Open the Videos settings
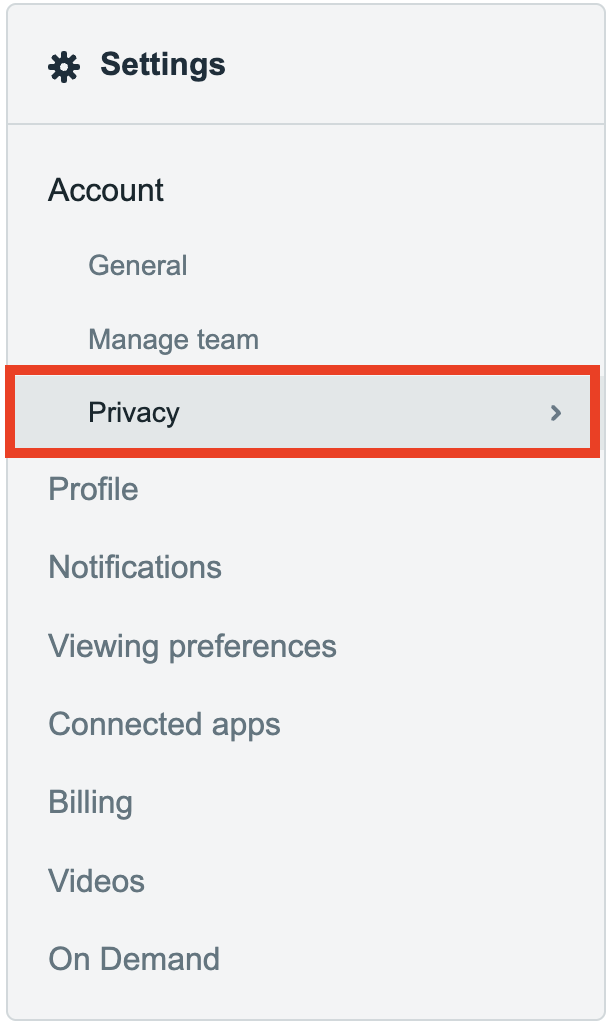 pyautogui.click(x=96, y=881)
